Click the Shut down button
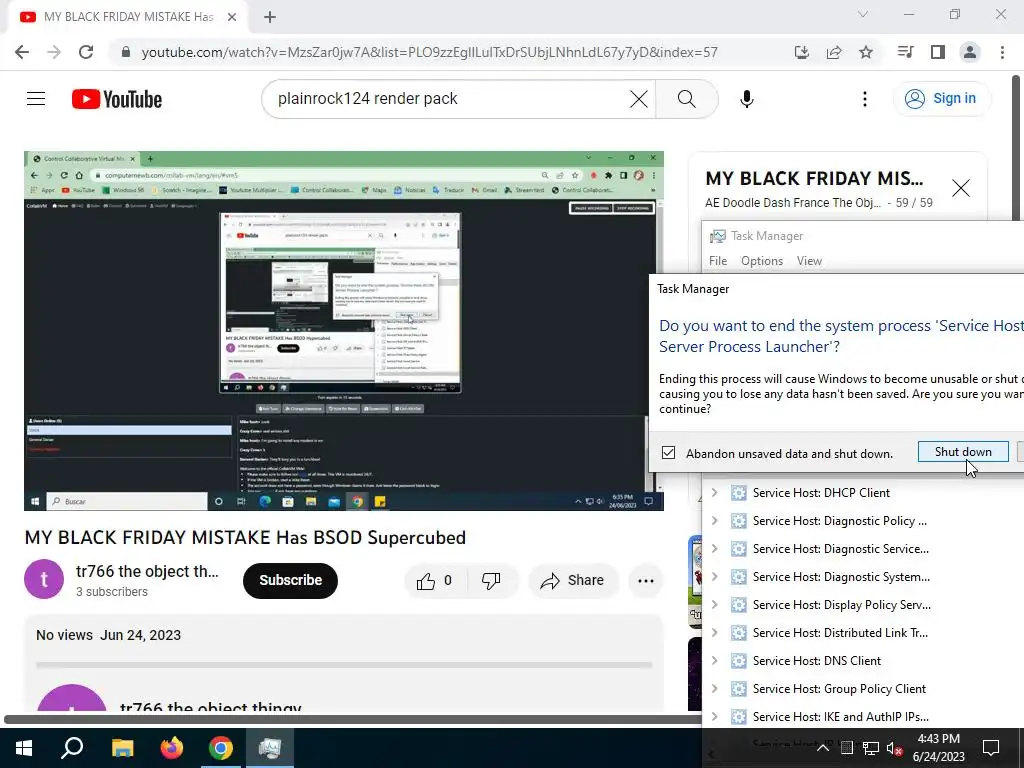 pyautogui.click(x=963, y=452)
